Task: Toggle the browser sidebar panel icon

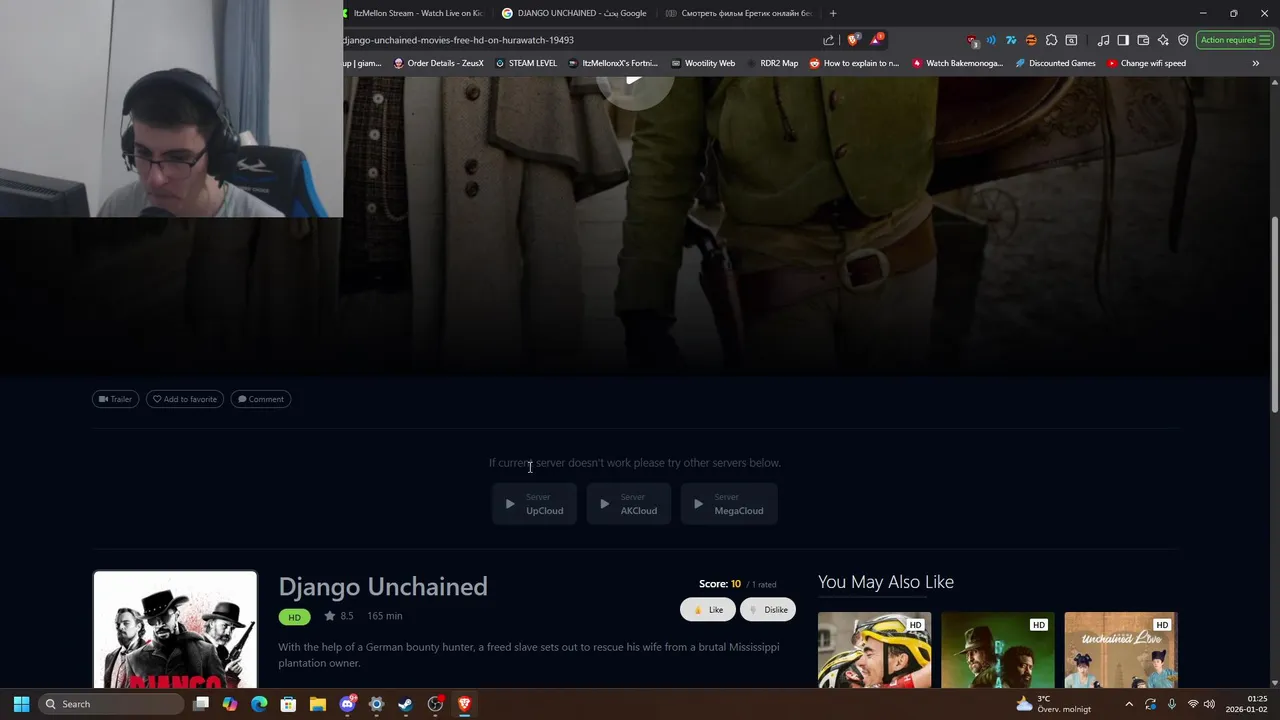Action: point(1123,40)
